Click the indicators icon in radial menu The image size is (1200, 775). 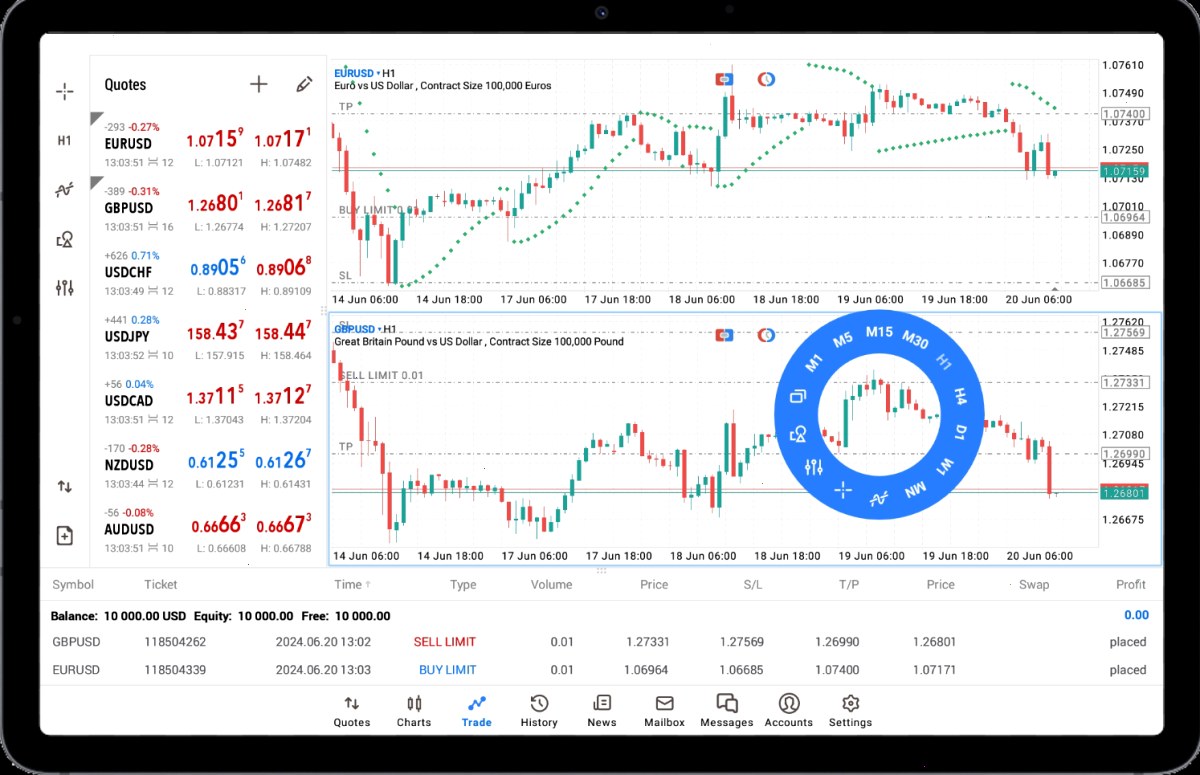pos(879,497)
